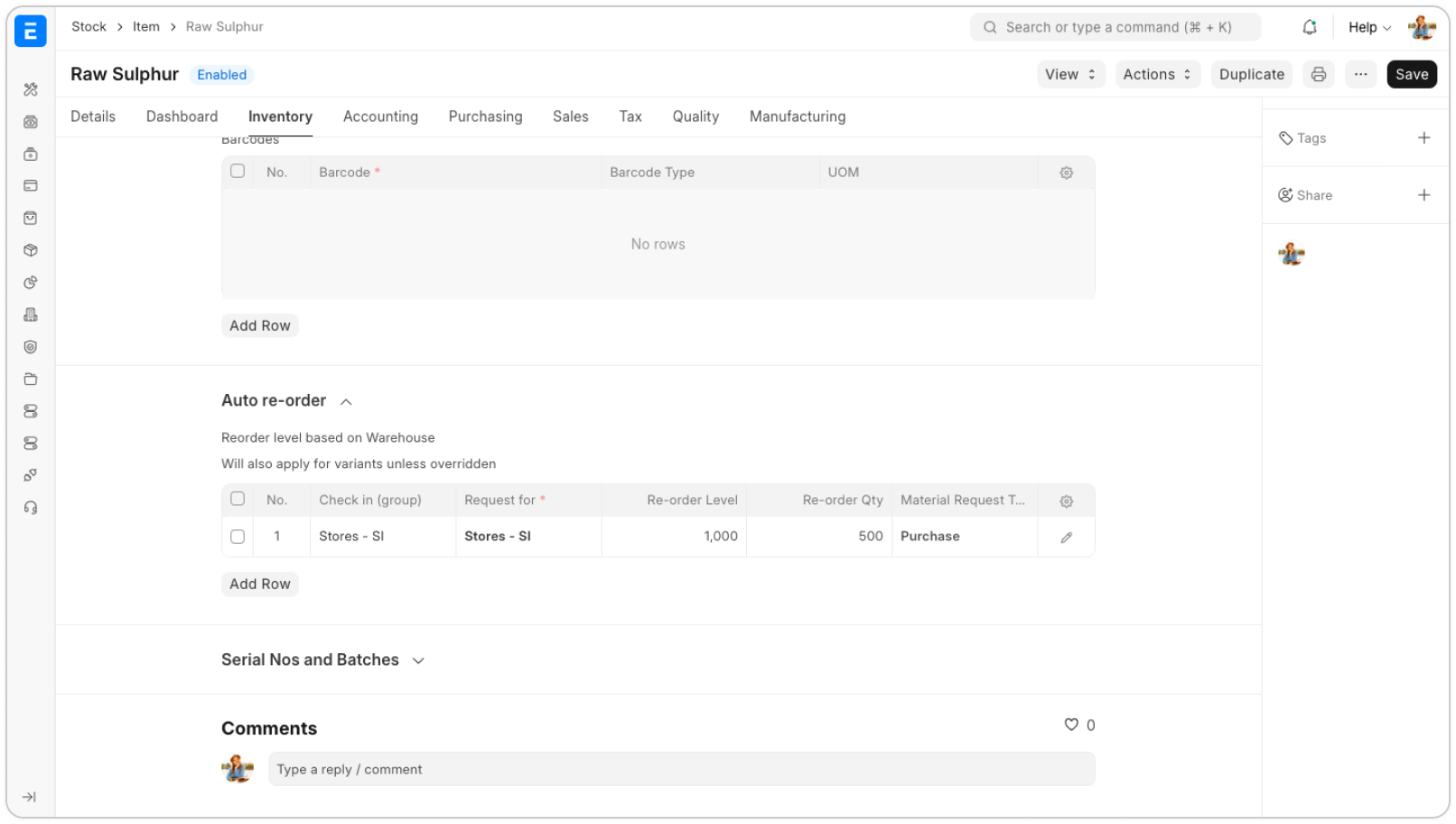Open the building sidebar icon
This screenshot has width=1456, height=824.
point(31,314)
